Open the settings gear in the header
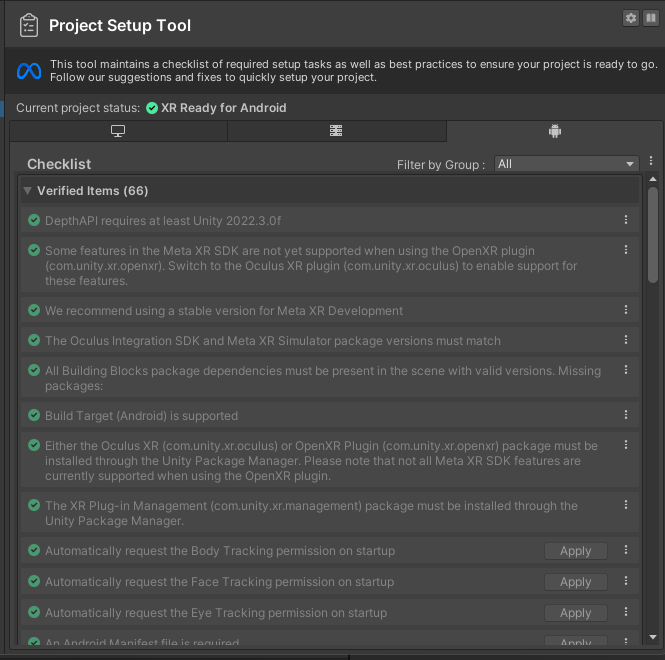The image size is (665, 660). click(630, 18)
